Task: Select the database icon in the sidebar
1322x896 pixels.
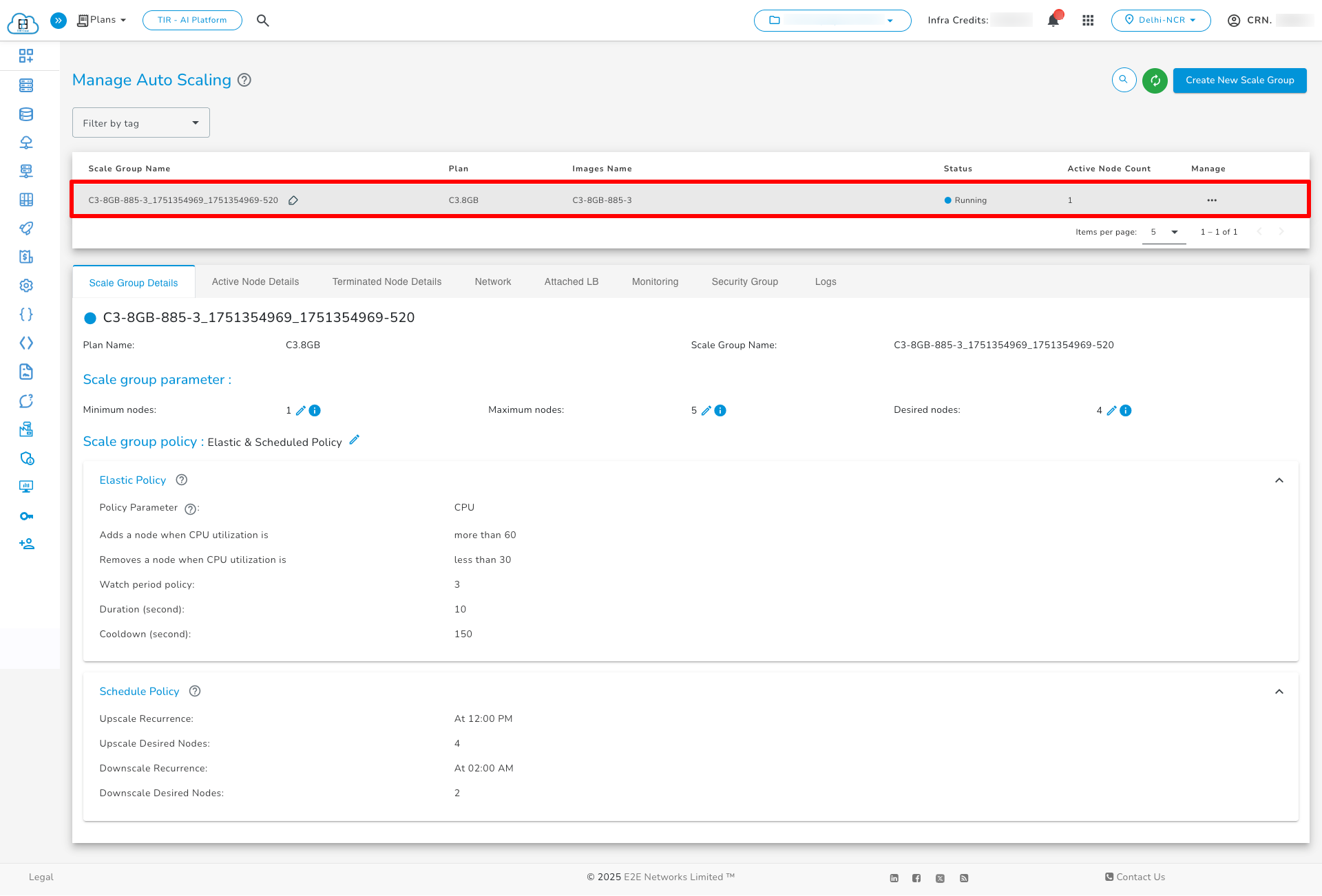Action: click(x=26, y=114)
